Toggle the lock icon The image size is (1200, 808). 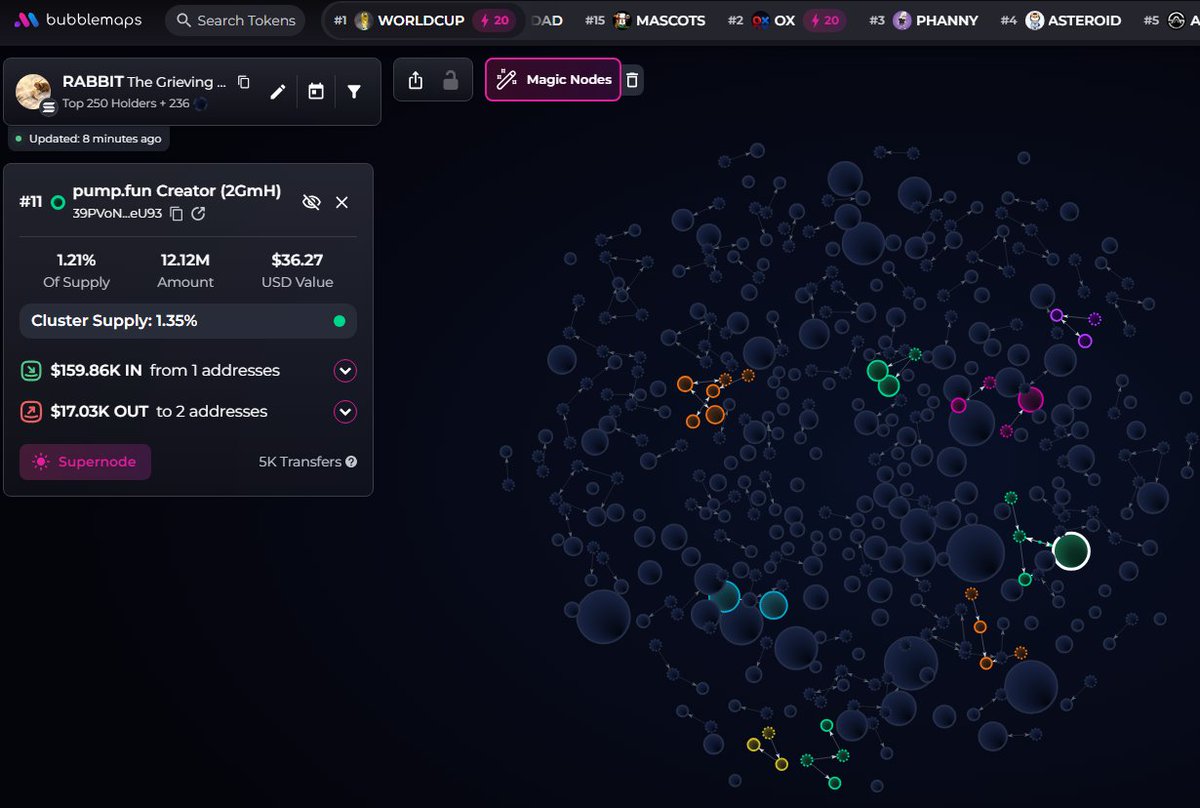coord(451,80)
